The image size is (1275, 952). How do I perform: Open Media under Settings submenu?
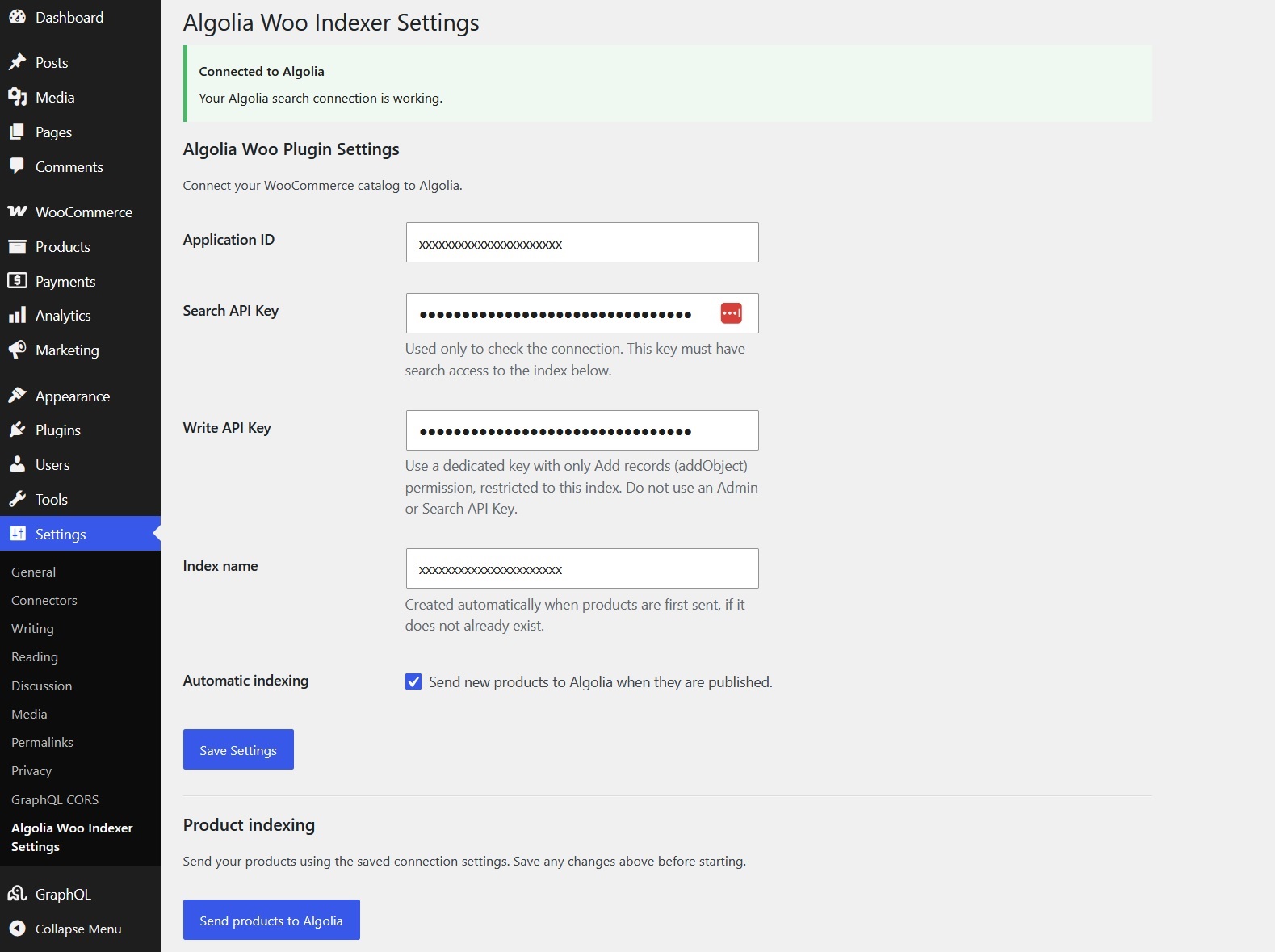(29, 714)
